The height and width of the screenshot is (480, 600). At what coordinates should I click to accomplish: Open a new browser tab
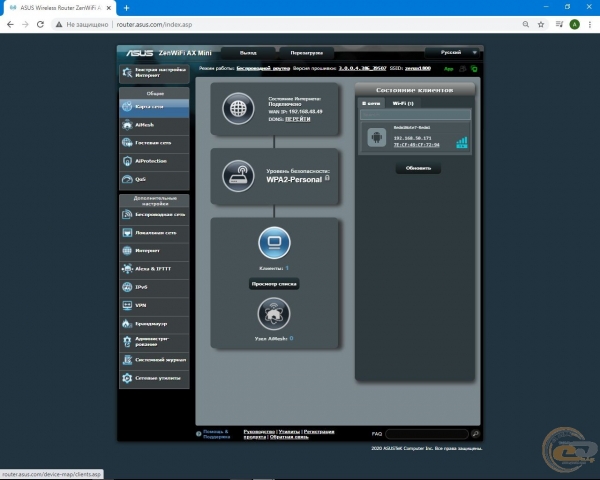pyautogui.click(x=126, y=8)
